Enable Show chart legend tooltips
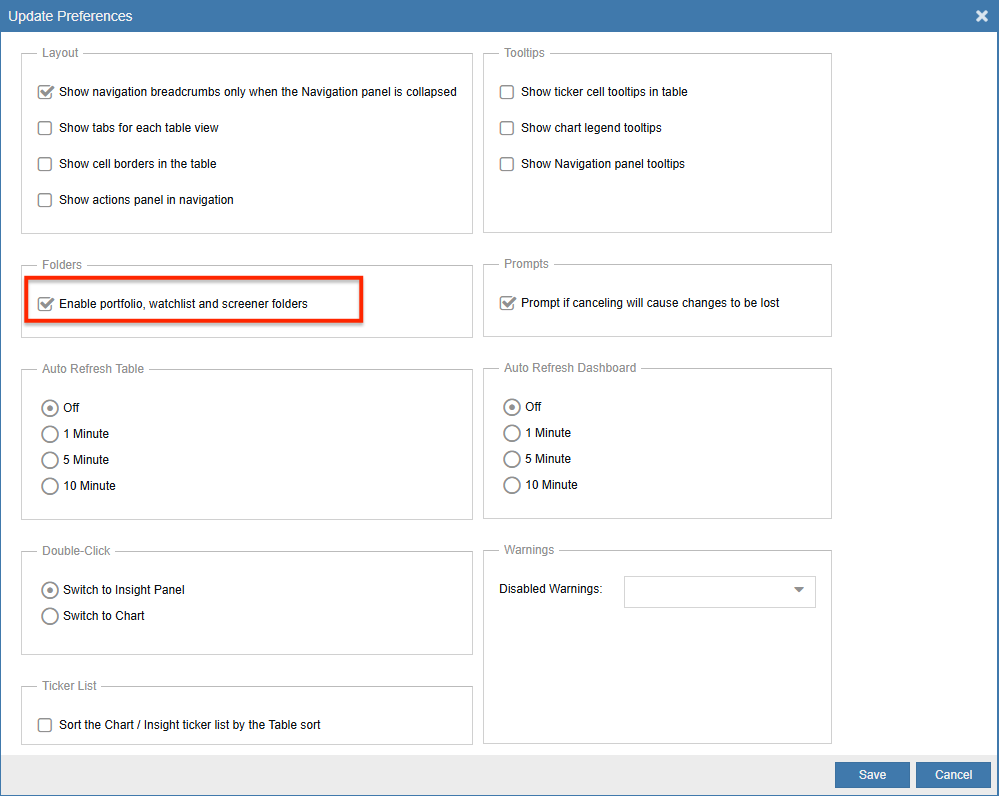 [507, 128]
